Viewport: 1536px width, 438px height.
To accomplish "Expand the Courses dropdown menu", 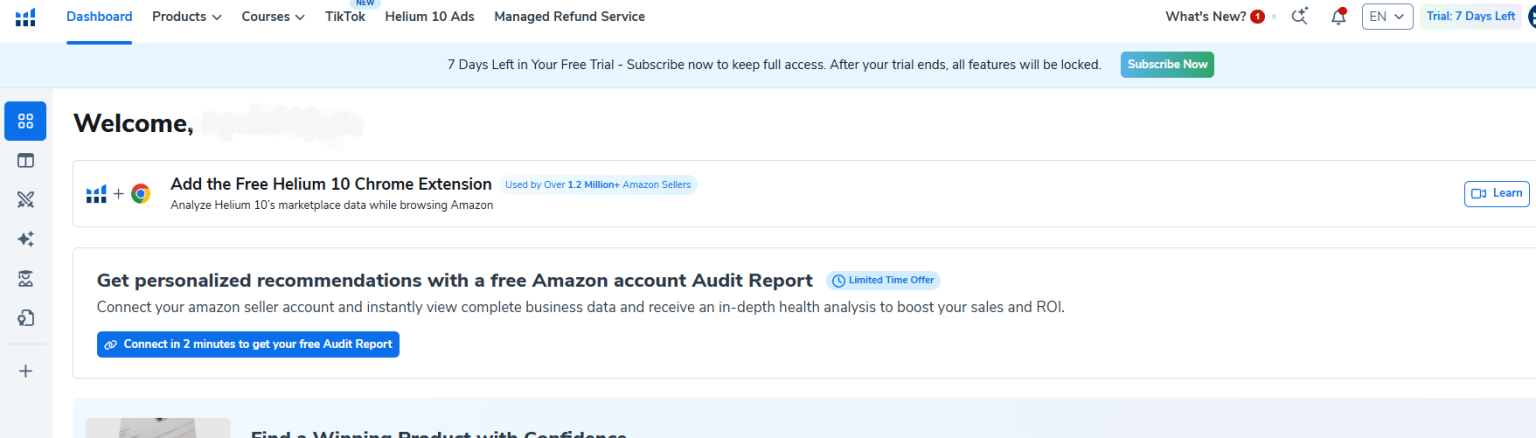I will coord(273,16).
